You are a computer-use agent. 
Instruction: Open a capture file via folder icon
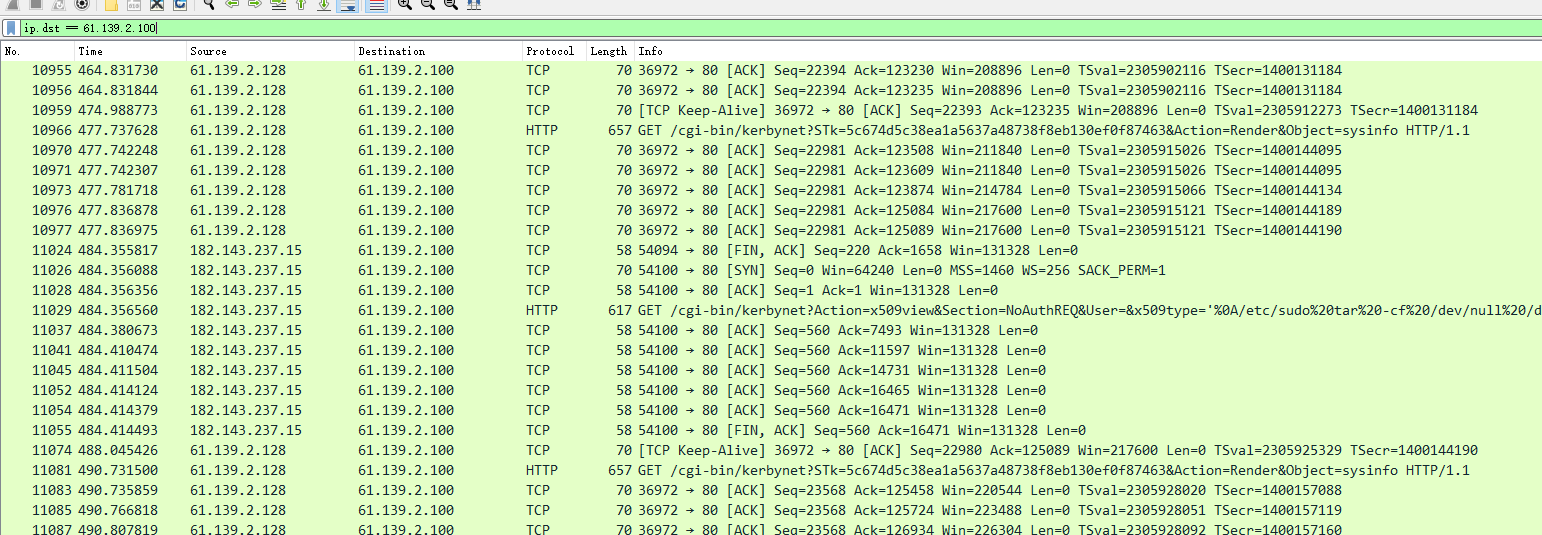pyautogui.click(x=111, y=4)
